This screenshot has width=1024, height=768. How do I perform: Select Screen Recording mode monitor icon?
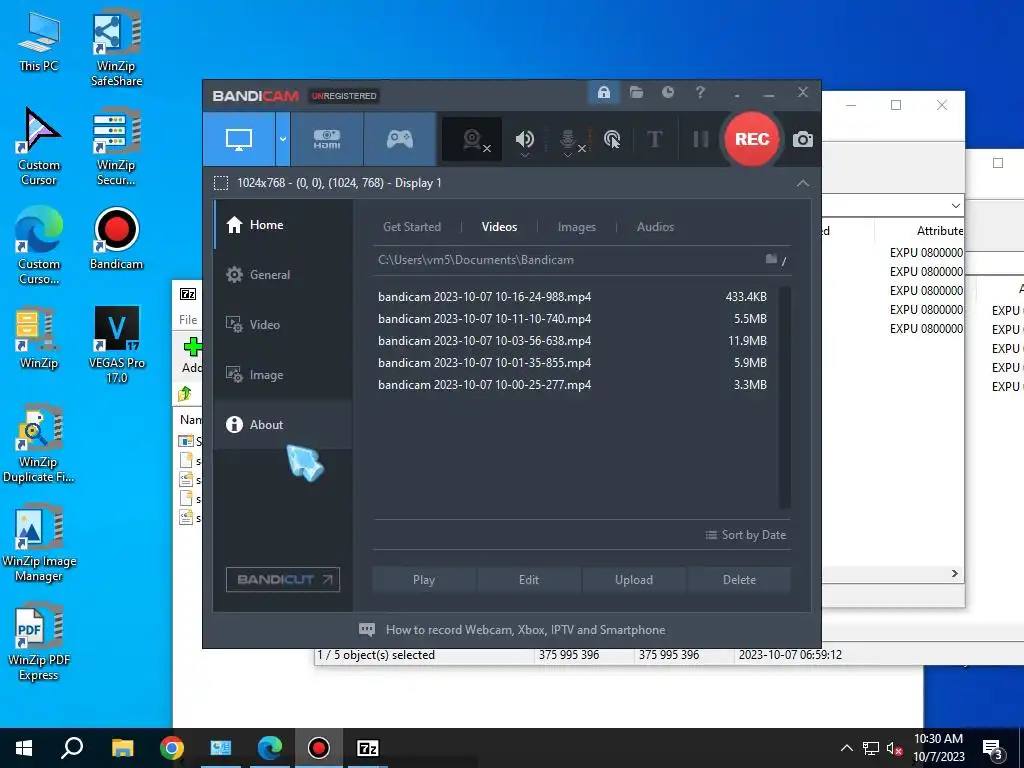[x=238, y=139]
